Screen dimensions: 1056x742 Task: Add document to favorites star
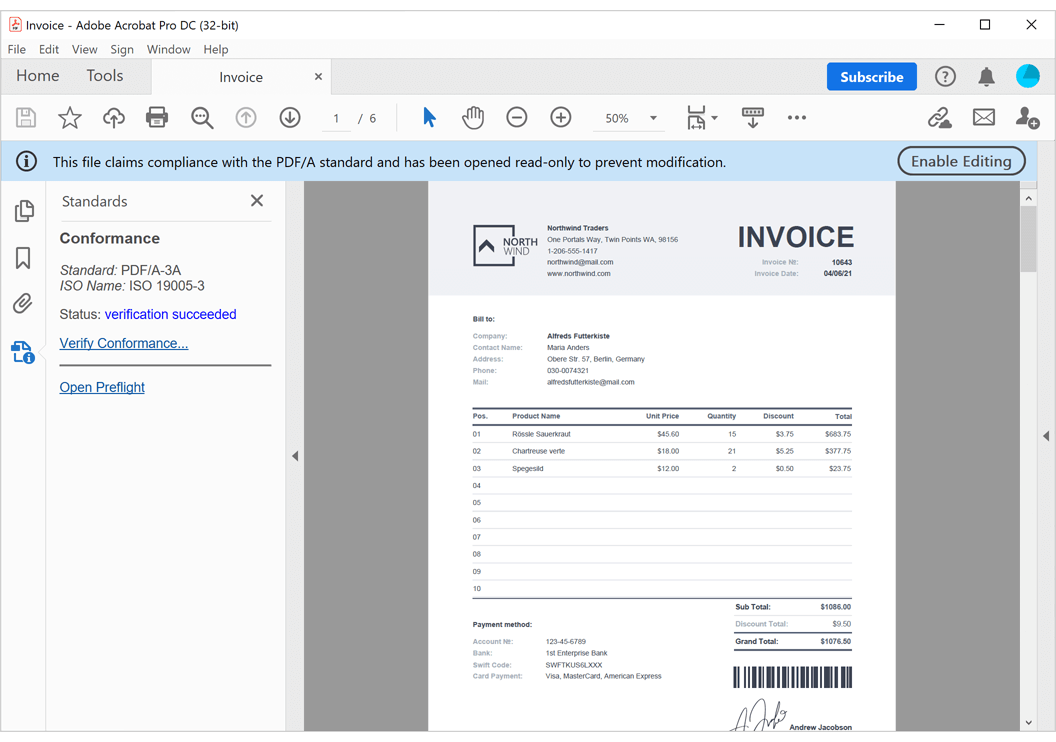tap(70, 117)
